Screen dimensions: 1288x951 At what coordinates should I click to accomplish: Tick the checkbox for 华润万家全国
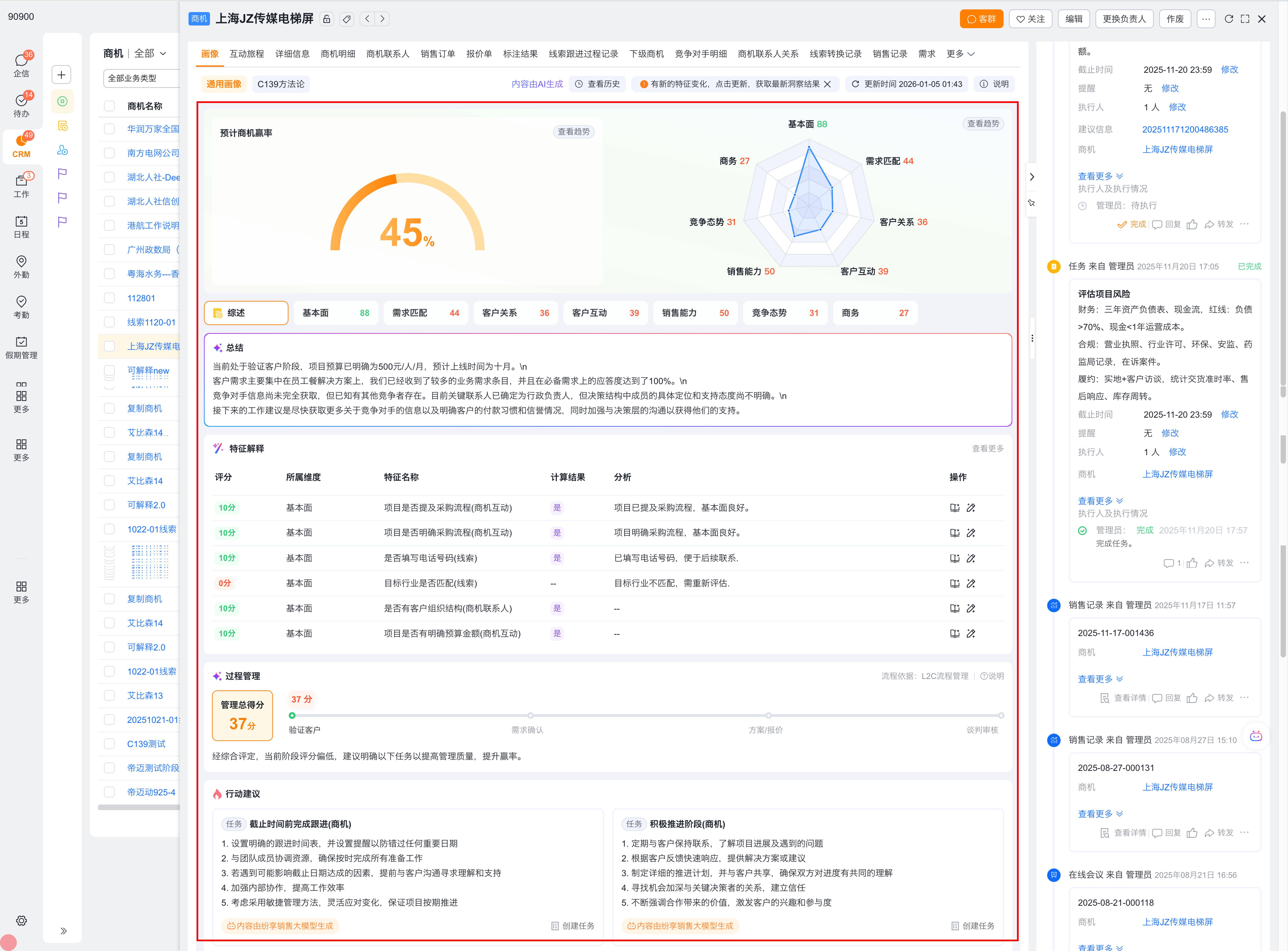109,129
